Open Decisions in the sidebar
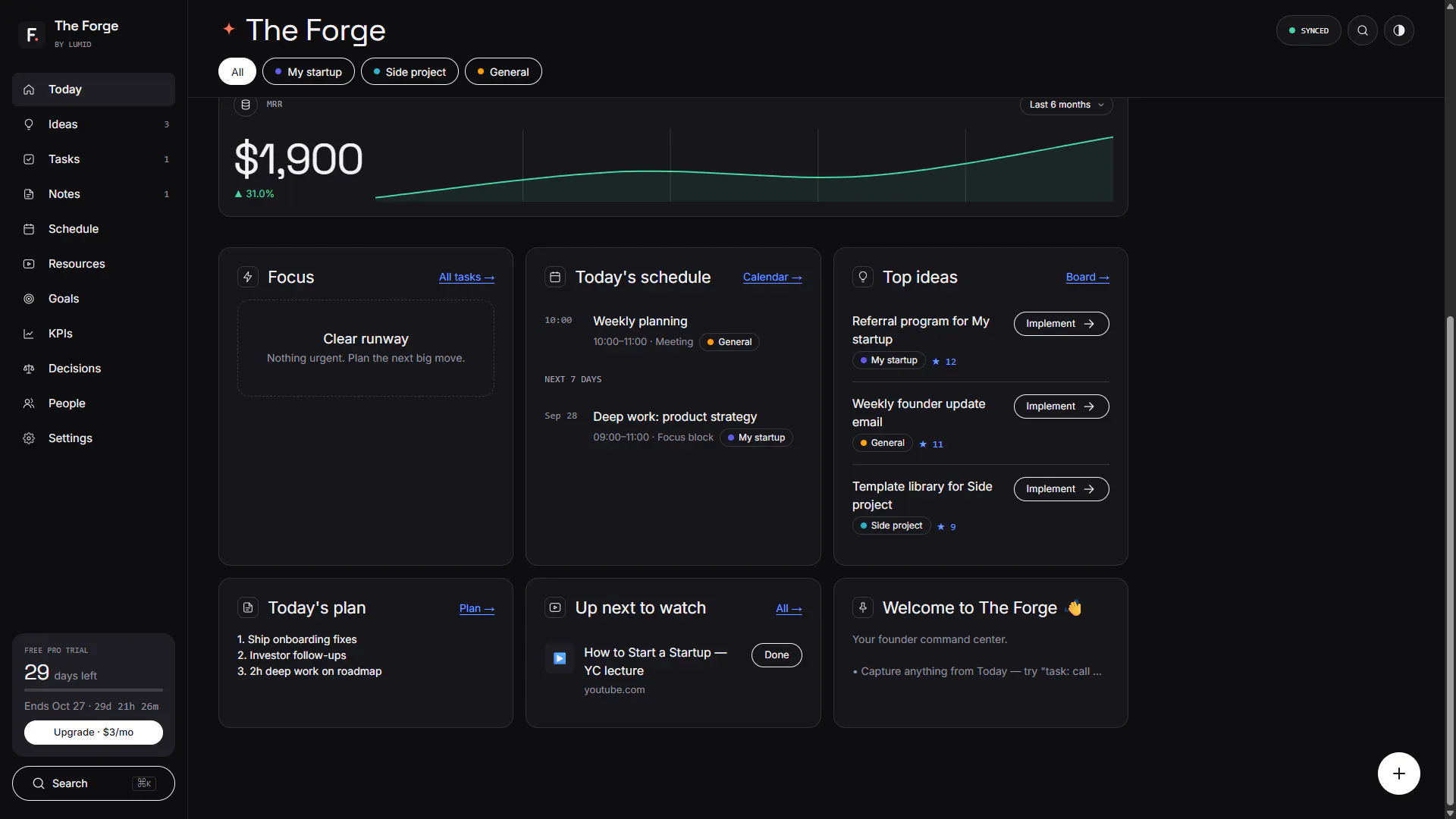Viewport: 1456px width, 819px height. (93, 369)
